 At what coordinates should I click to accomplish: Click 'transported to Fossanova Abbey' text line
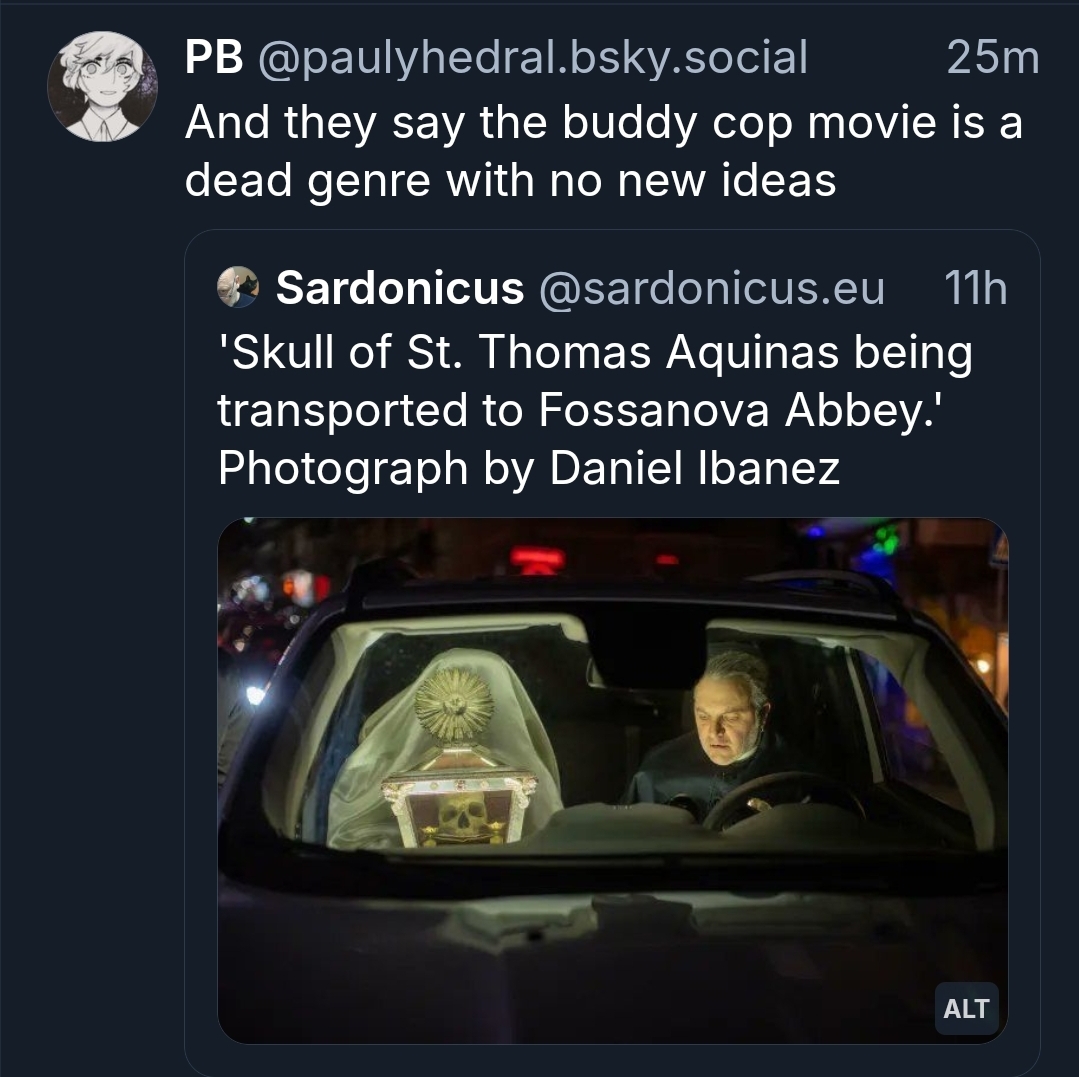tap(580, 410)
